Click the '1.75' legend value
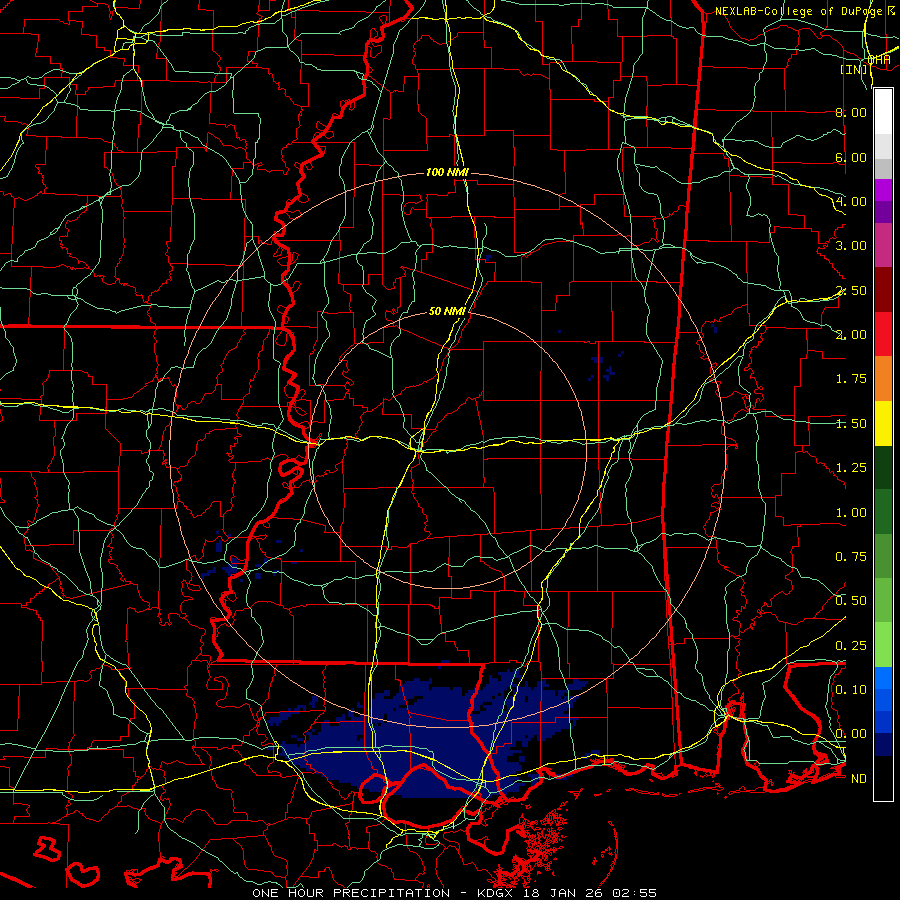This screenshot has height=900, width=900. point(851,379)
